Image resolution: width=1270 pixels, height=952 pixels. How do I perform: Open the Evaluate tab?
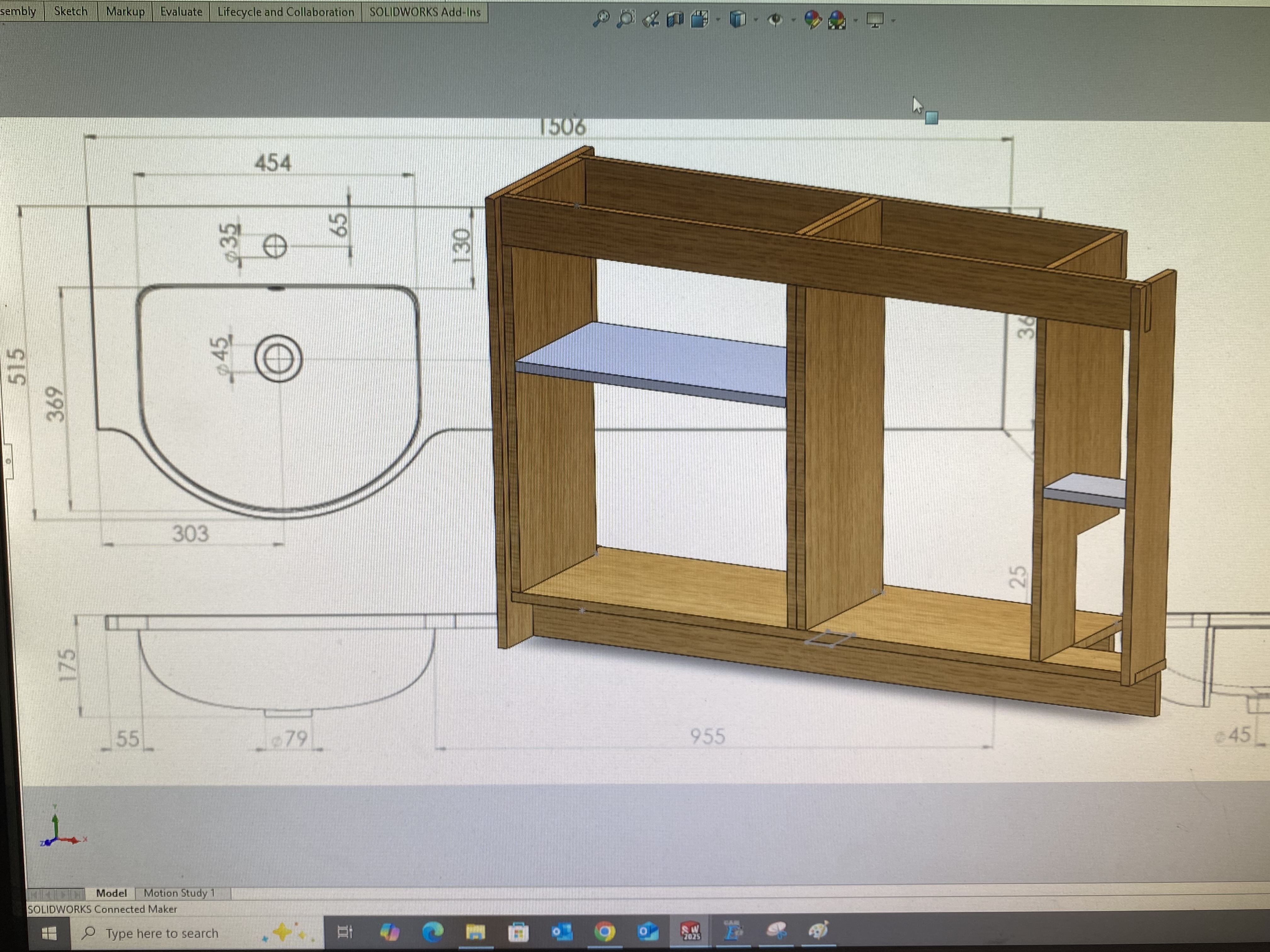(181, 12)
